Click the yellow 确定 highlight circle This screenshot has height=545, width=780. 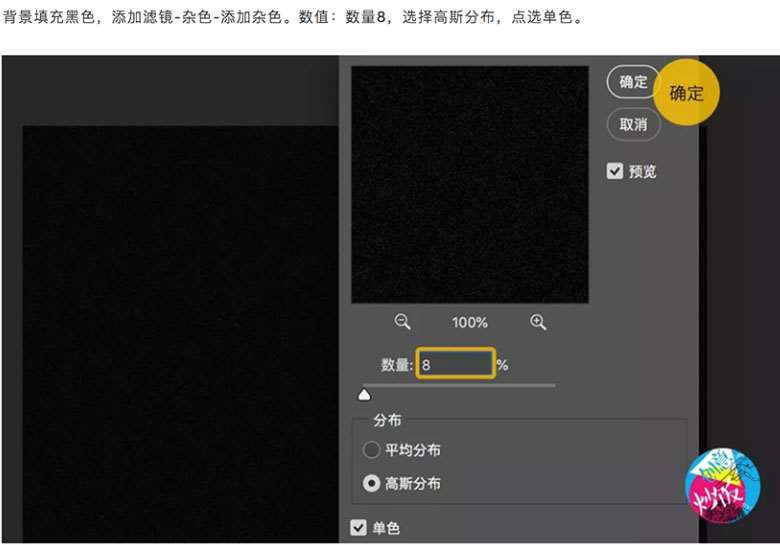(x=686, y=94)
